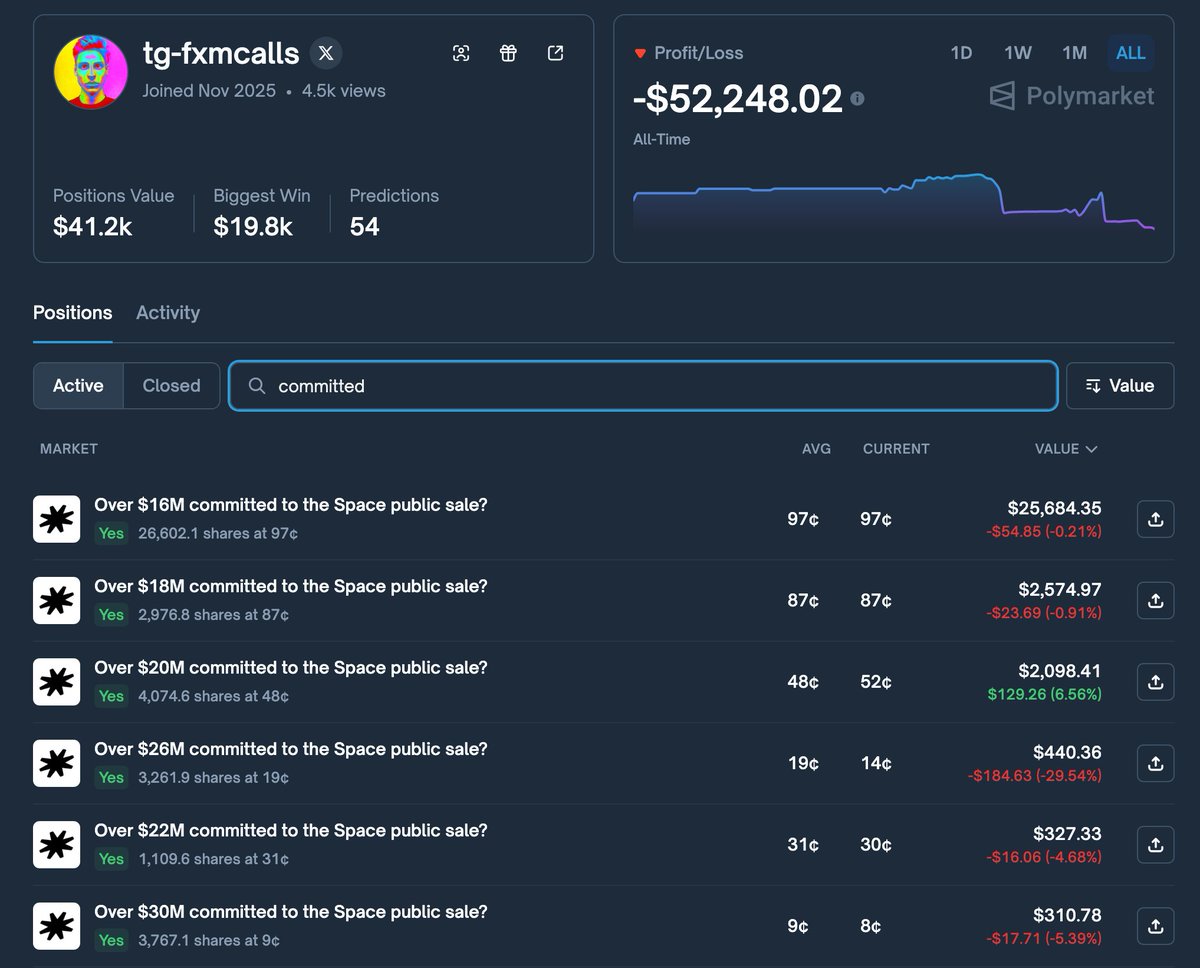The height and width of the screenshot is (968, 1200).
Task: Click the AVG column header
Action: pos(816,449)
